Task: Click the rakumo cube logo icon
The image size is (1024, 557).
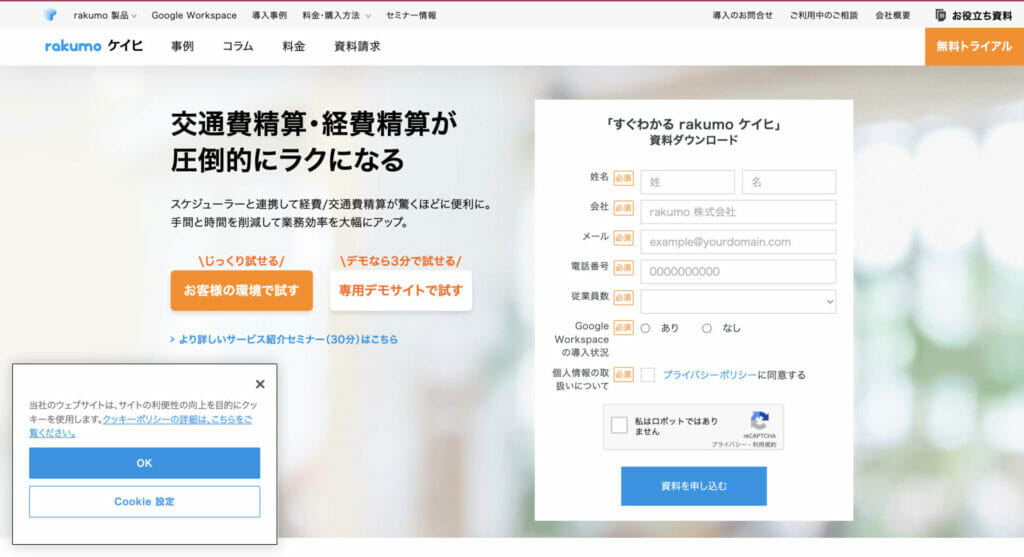Action: point(50,15)
